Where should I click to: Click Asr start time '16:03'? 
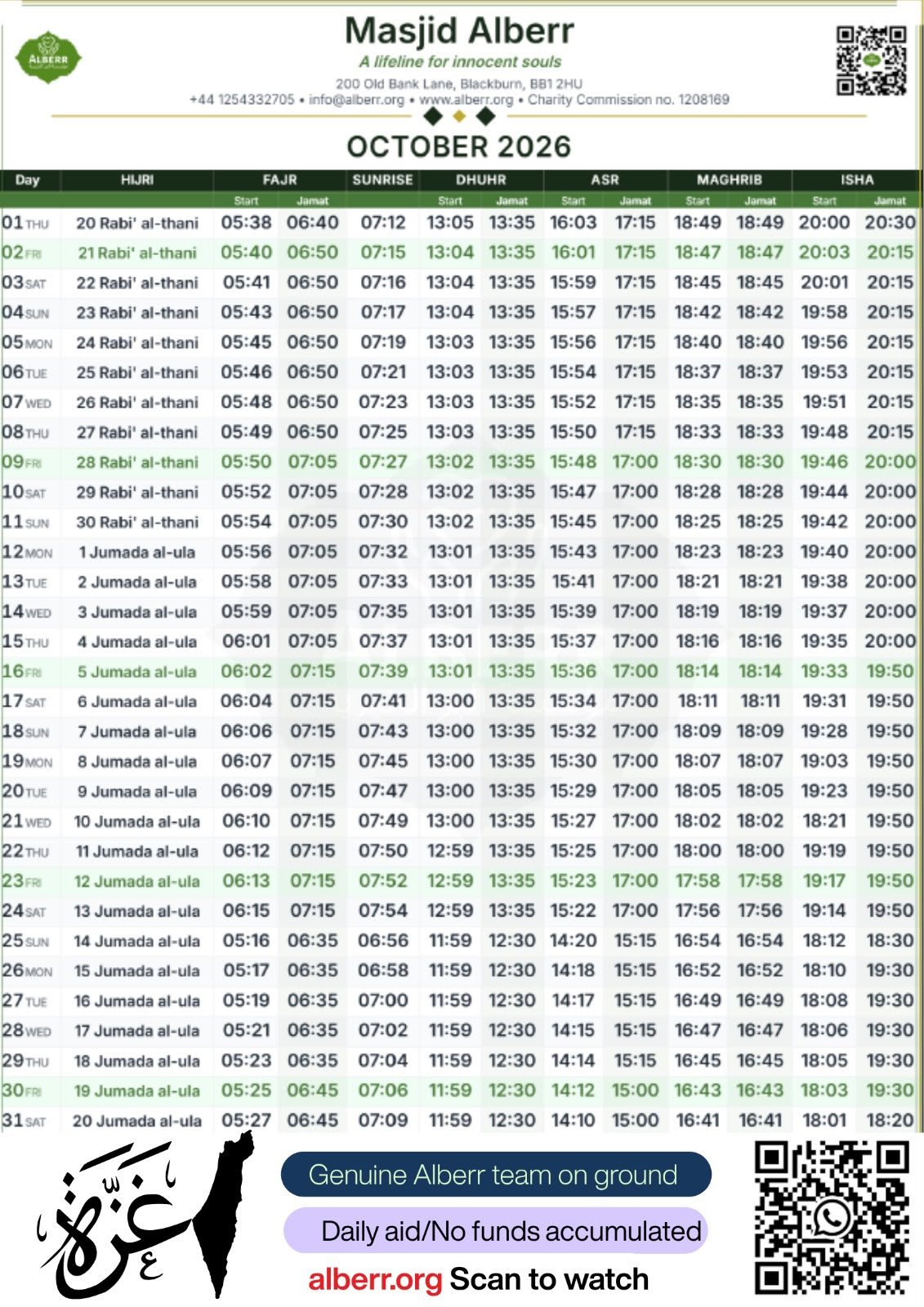[x=574, y=222]
